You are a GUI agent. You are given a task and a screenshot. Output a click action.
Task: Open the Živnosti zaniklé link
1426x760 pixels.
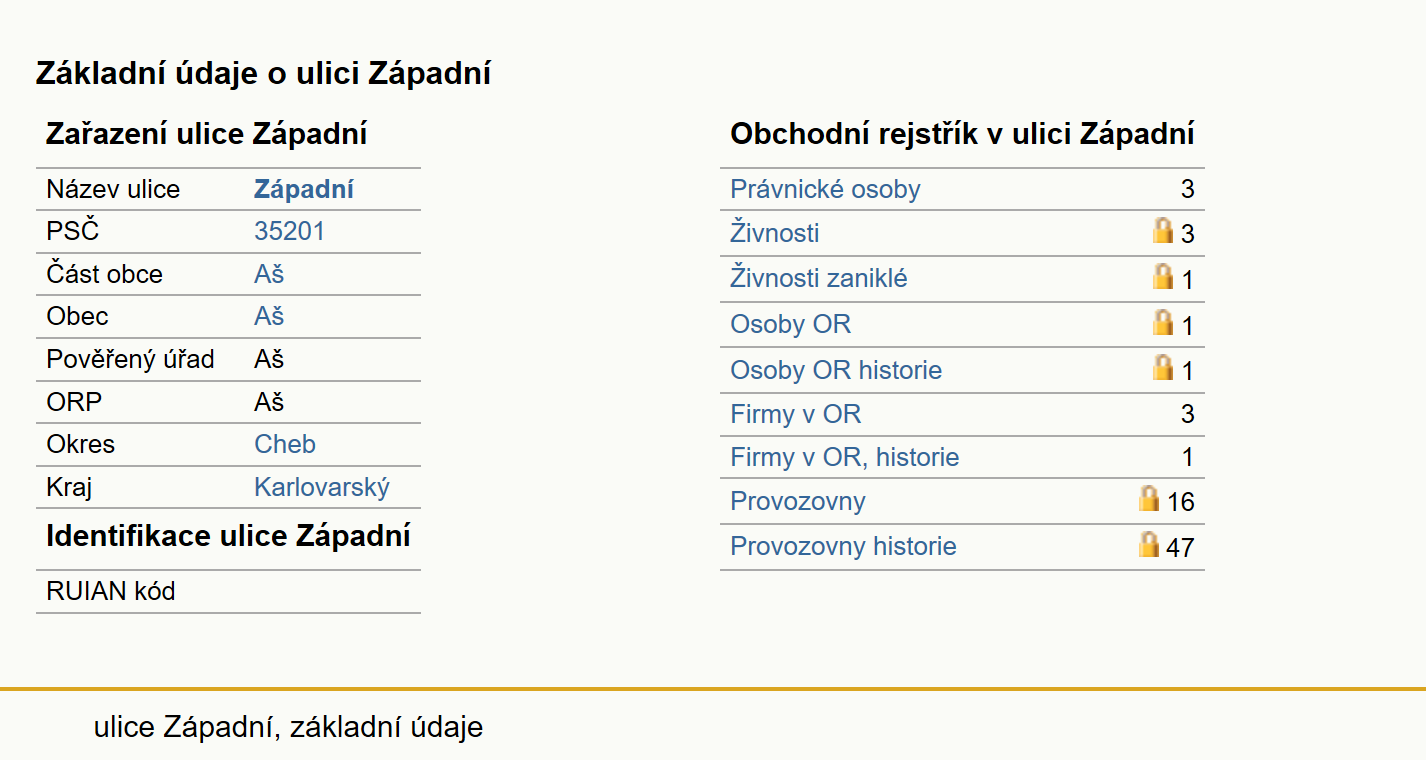819,278
